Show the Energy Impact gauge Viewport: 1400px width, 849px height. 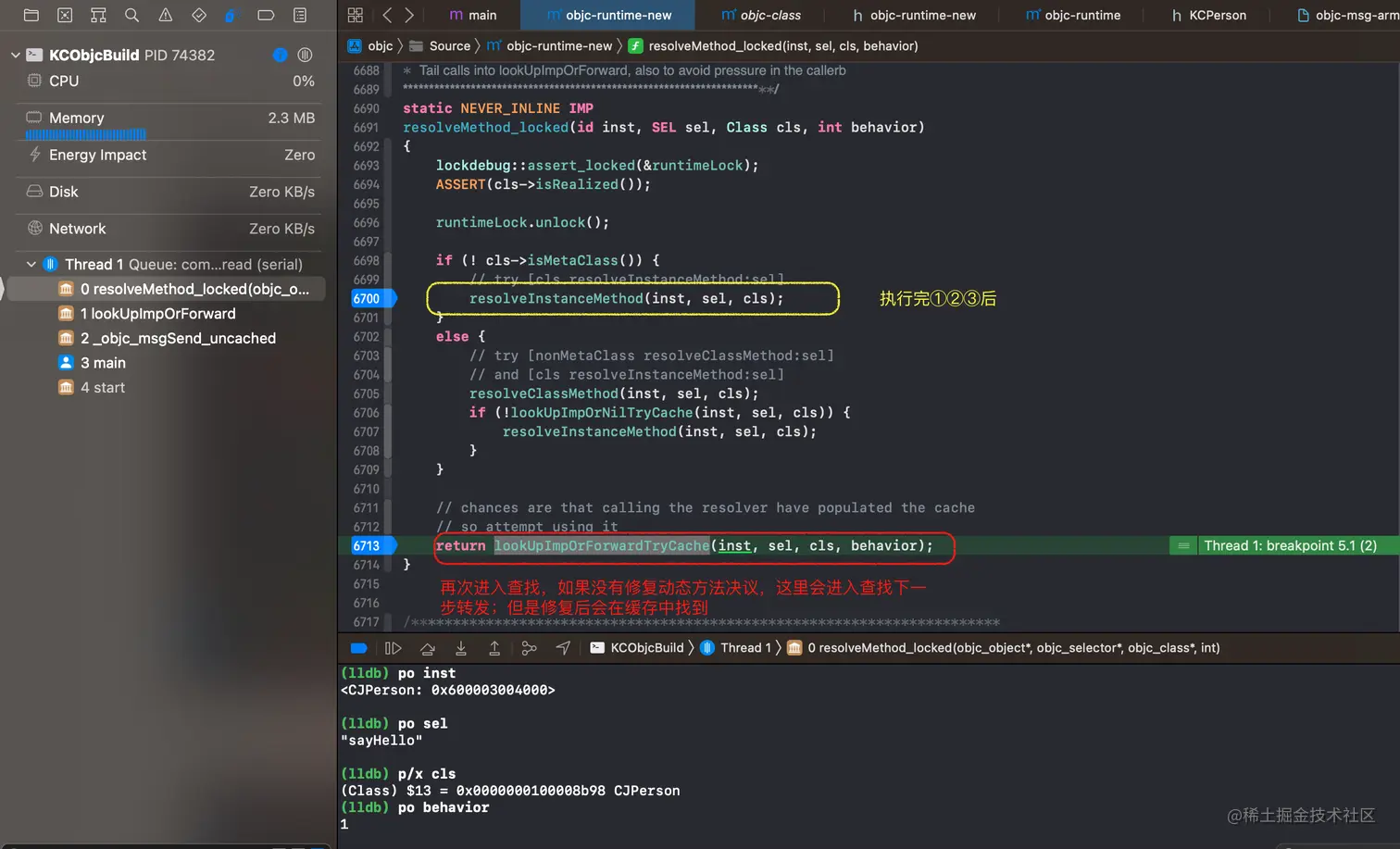(169, 155)
